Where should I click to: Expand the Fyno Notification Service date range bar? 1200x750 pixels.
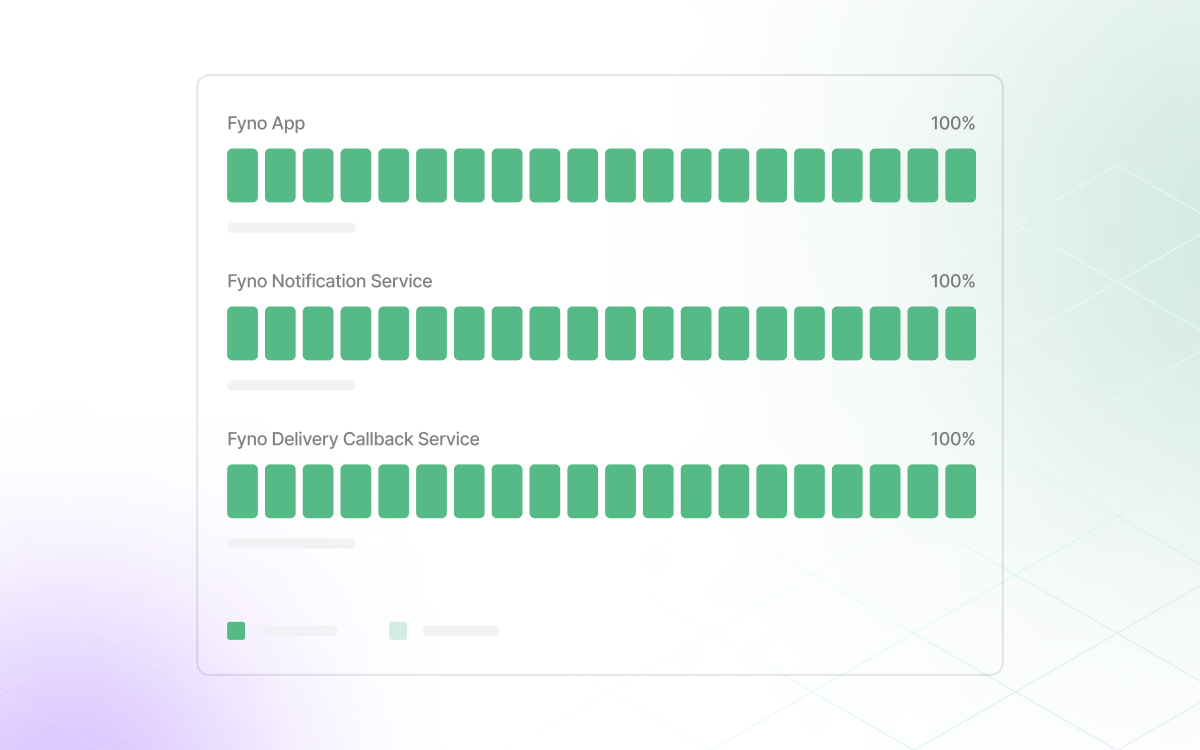(291, 385)
